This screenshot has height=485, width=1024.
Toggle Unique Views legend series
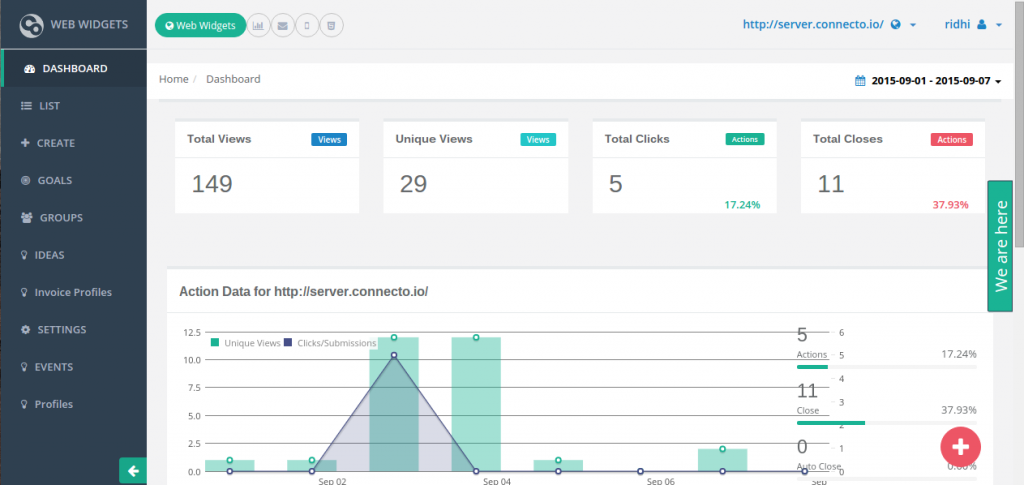pyautogui.click(x=246, y=343)
